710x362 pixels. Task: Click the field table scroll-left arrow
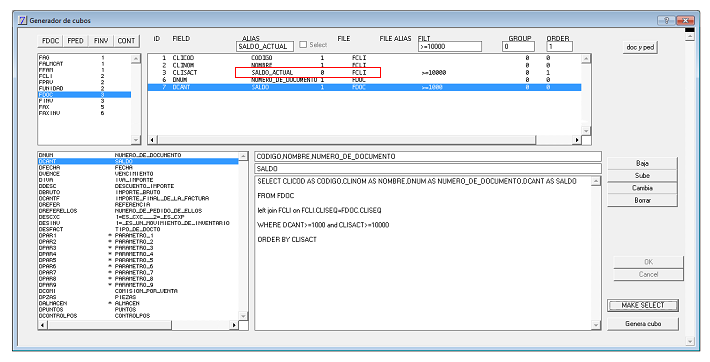point(152,140)
